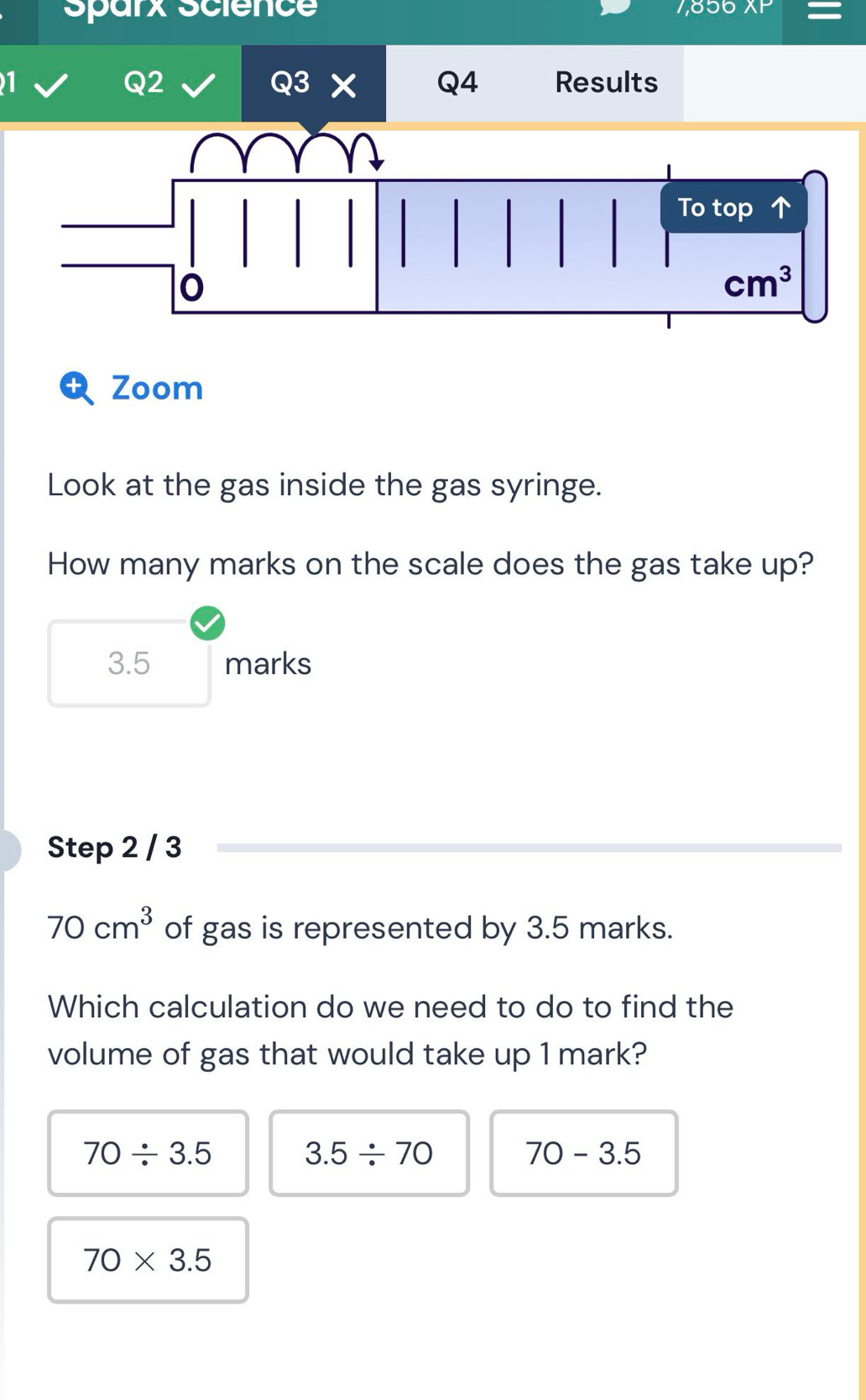Click the chat bubble feedback icon

614,7
